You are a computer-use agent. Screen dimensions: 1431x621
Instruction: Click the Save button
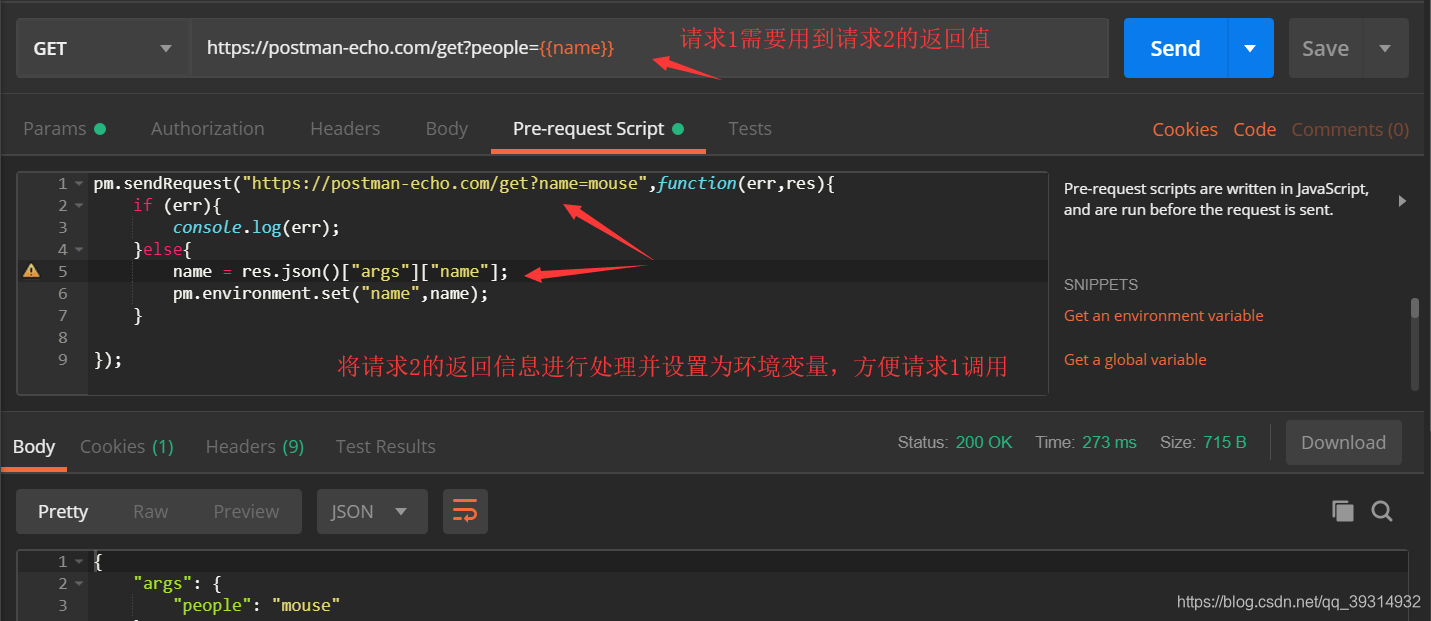(x=1325, y=48)
